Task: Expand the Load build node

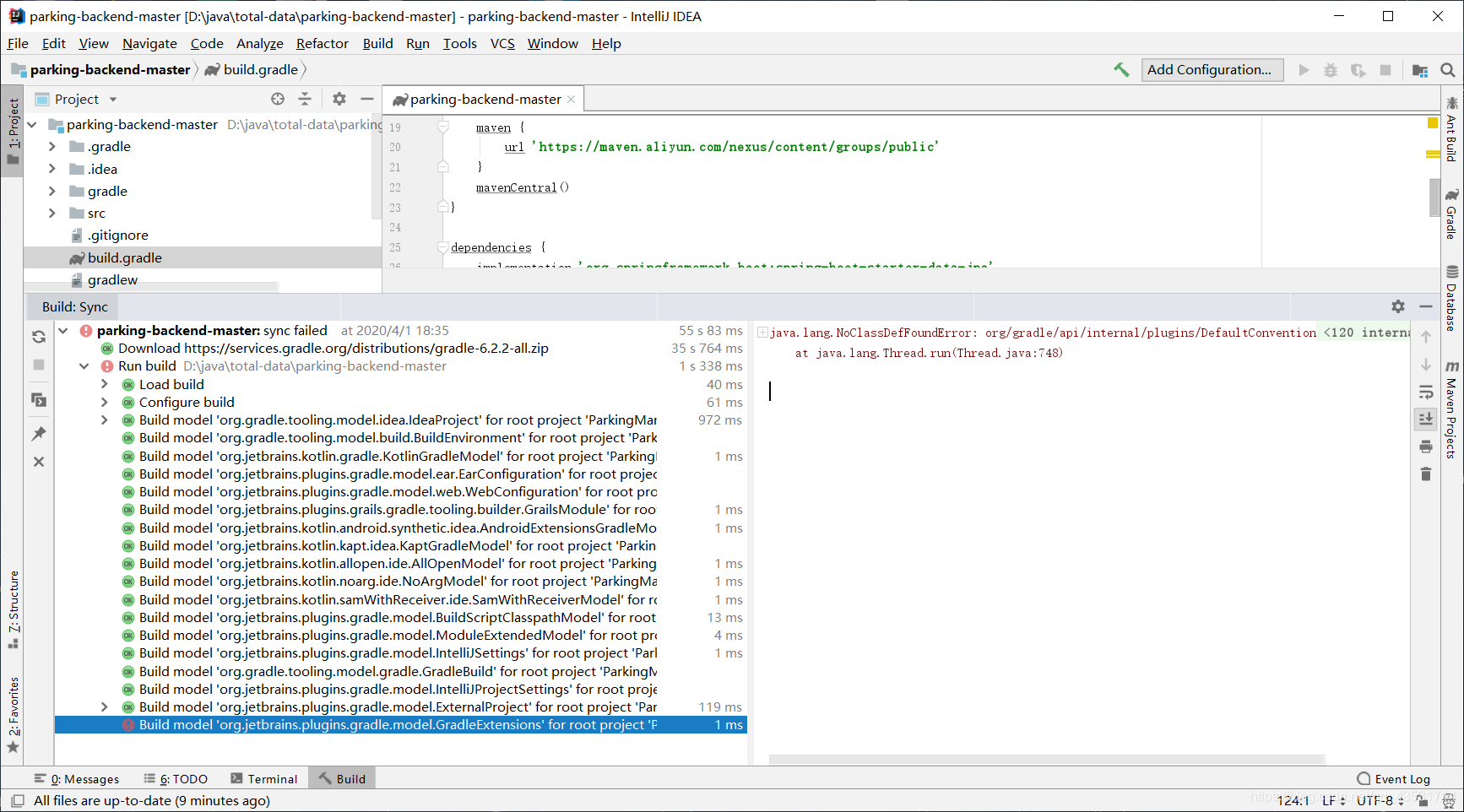Action: pos(104,384)
